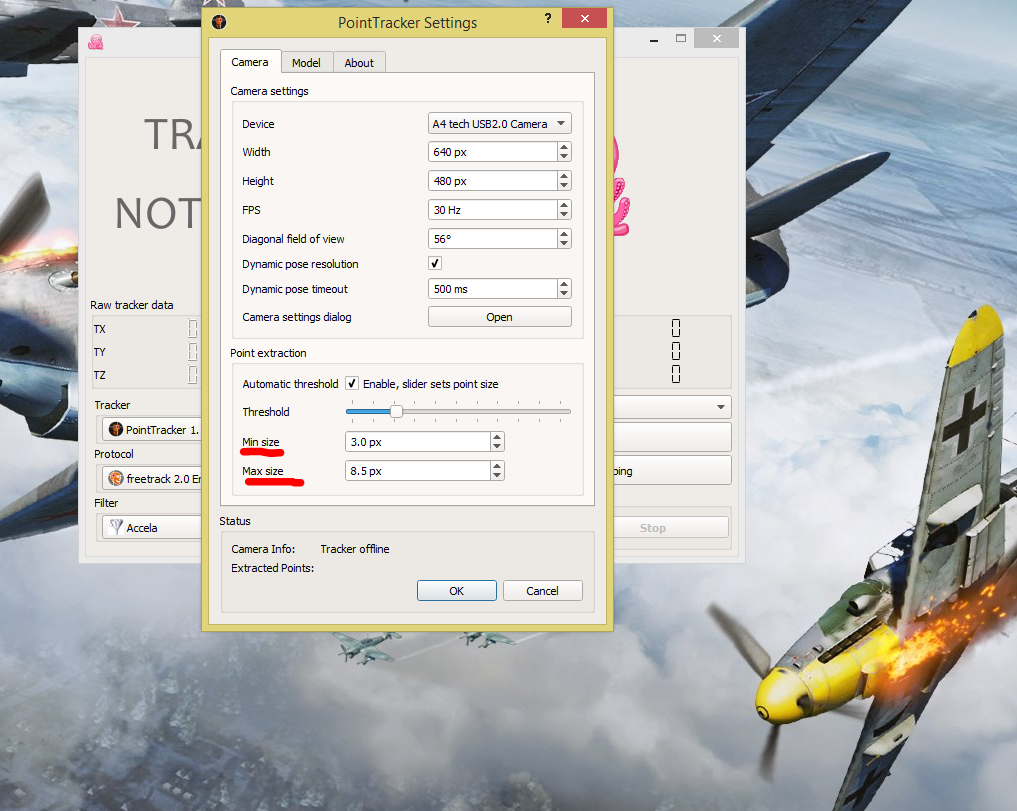Open the dropdown arrow in the main window's right panel
This screenshot has height=811, width=1017.
(721, 407)
